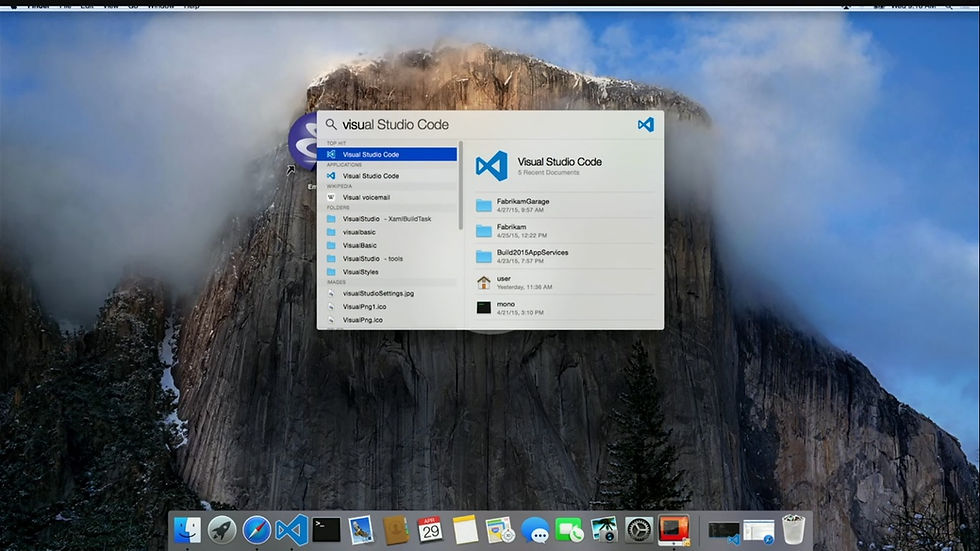Select the Visual voicemail Wikipedia result
980x551 pixels.
[x=388, y=197]
